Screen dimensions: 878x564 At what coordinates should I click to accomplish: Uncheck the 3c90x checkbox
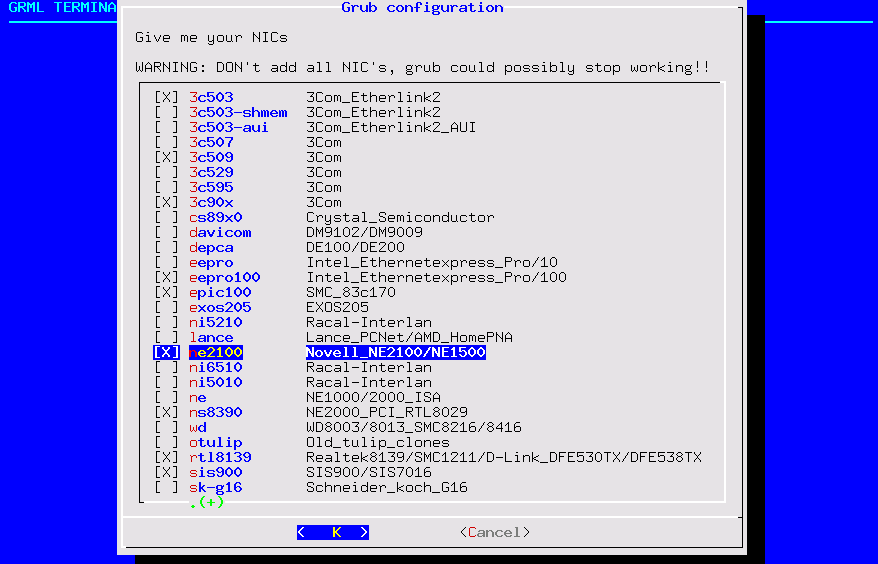tap(166, 203)
